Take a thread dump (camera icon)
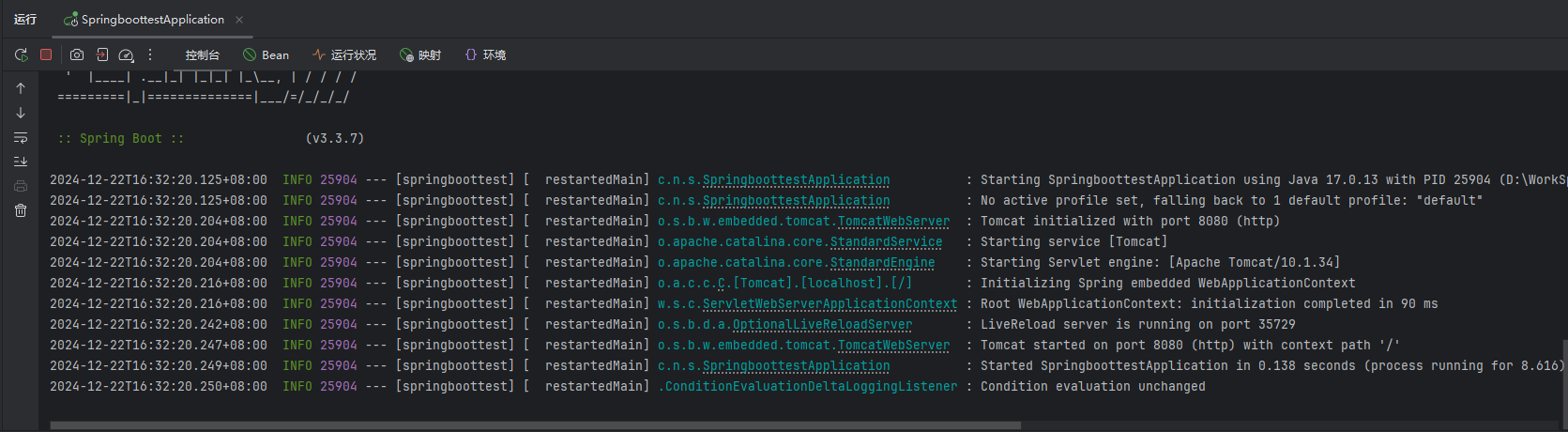 click(77, 55)
